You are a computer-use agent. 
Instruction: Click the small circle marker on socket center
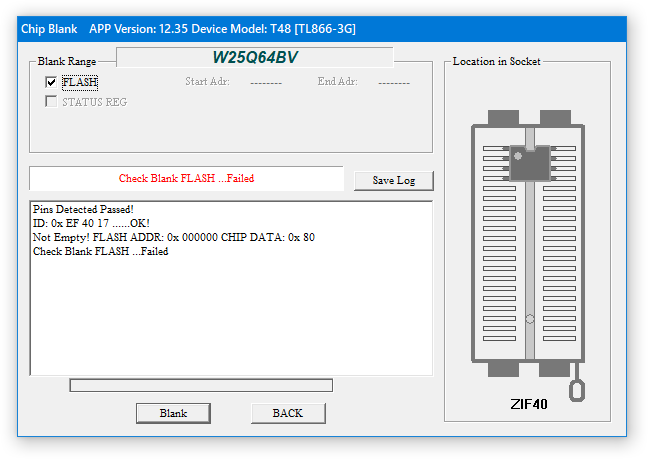pos(529,319)
